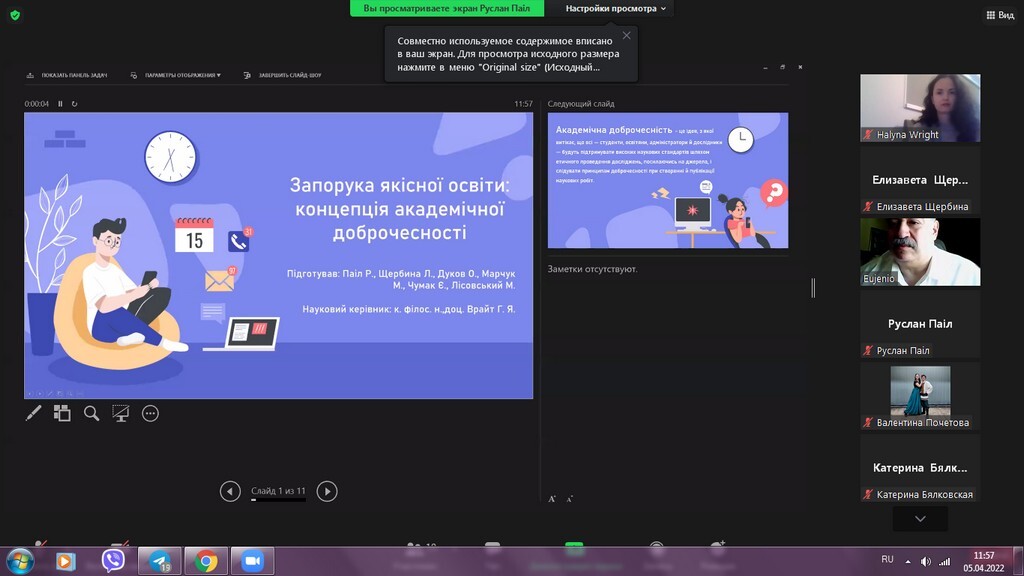
Task: Click the Заметки отсутствуют notes text
Action: (592, 269)
